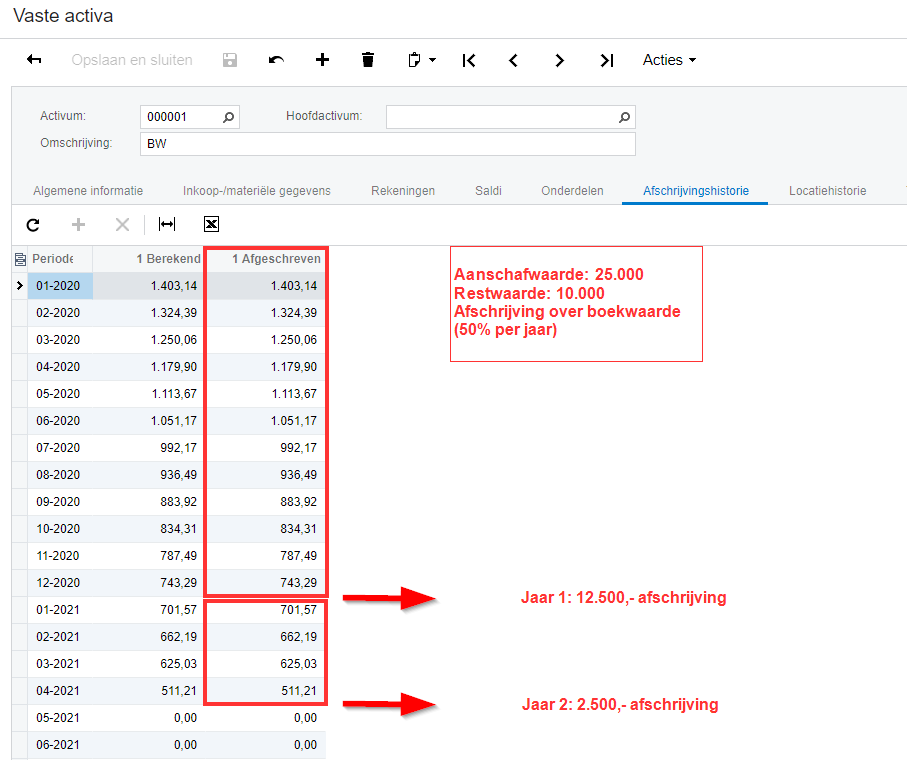Click the delete trash icon

pos(368,60)
